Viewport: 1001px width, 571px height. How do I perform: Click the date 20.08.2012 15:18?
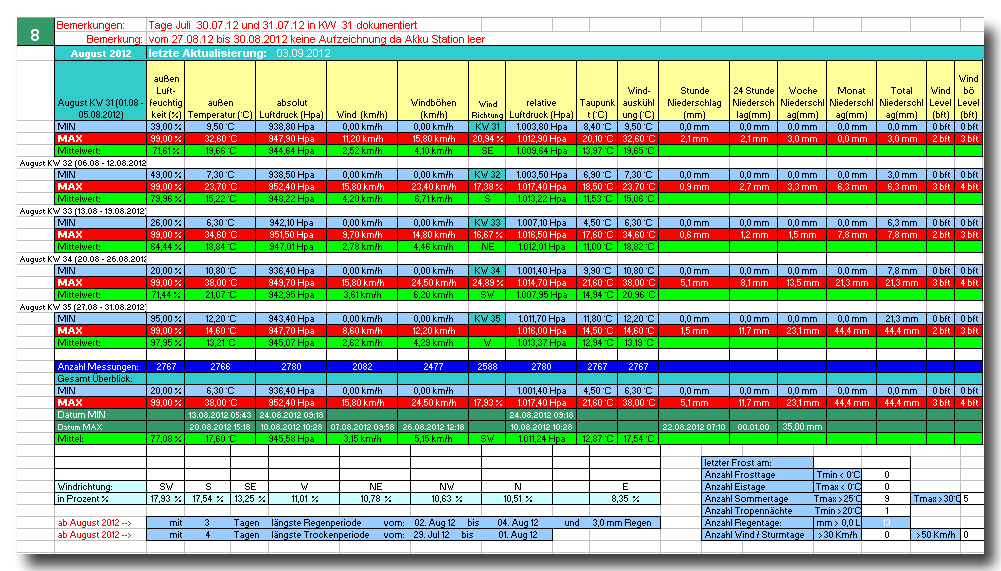tap(220, 427)
